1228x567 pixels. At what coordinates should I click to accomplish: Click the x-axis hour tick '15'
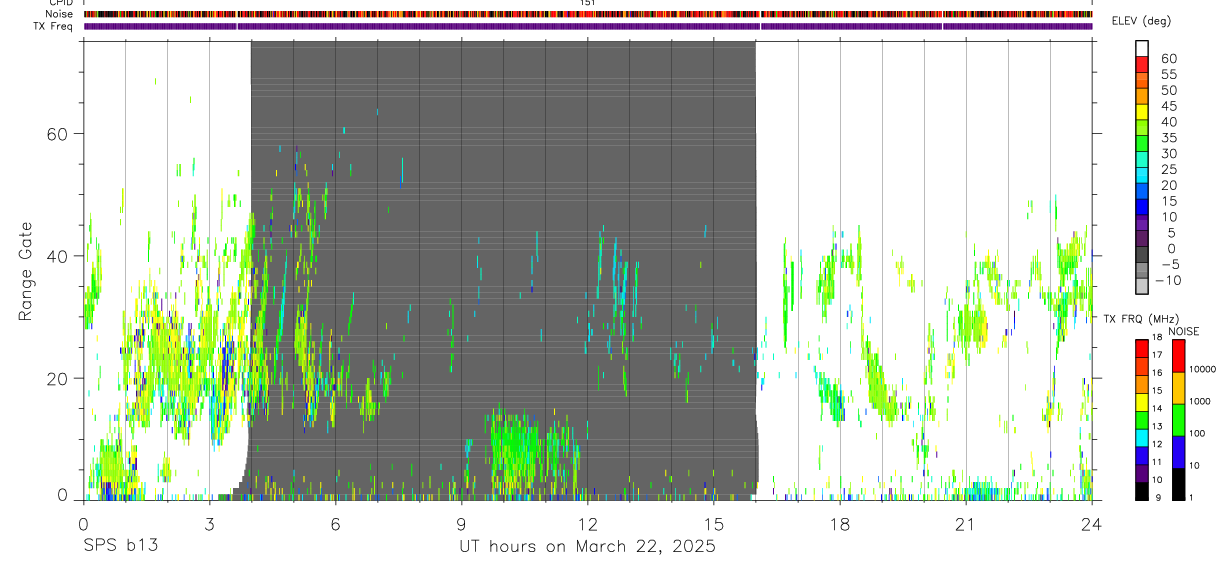pyautogui.click(x=714, y=524)
